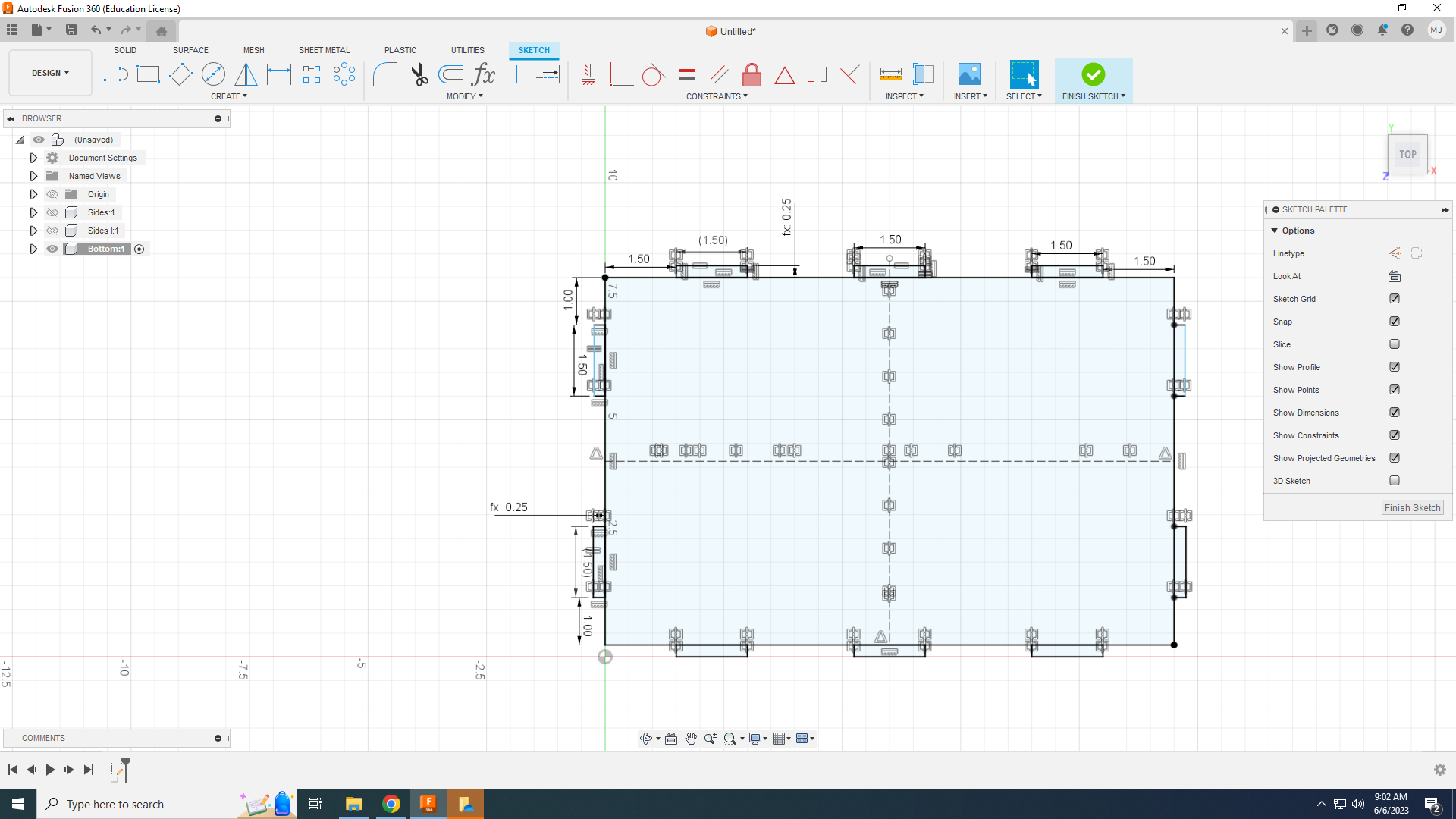Switch to the SHEET METAL tab
This screenshot has width=1456, height=819.
click(324, 50)
